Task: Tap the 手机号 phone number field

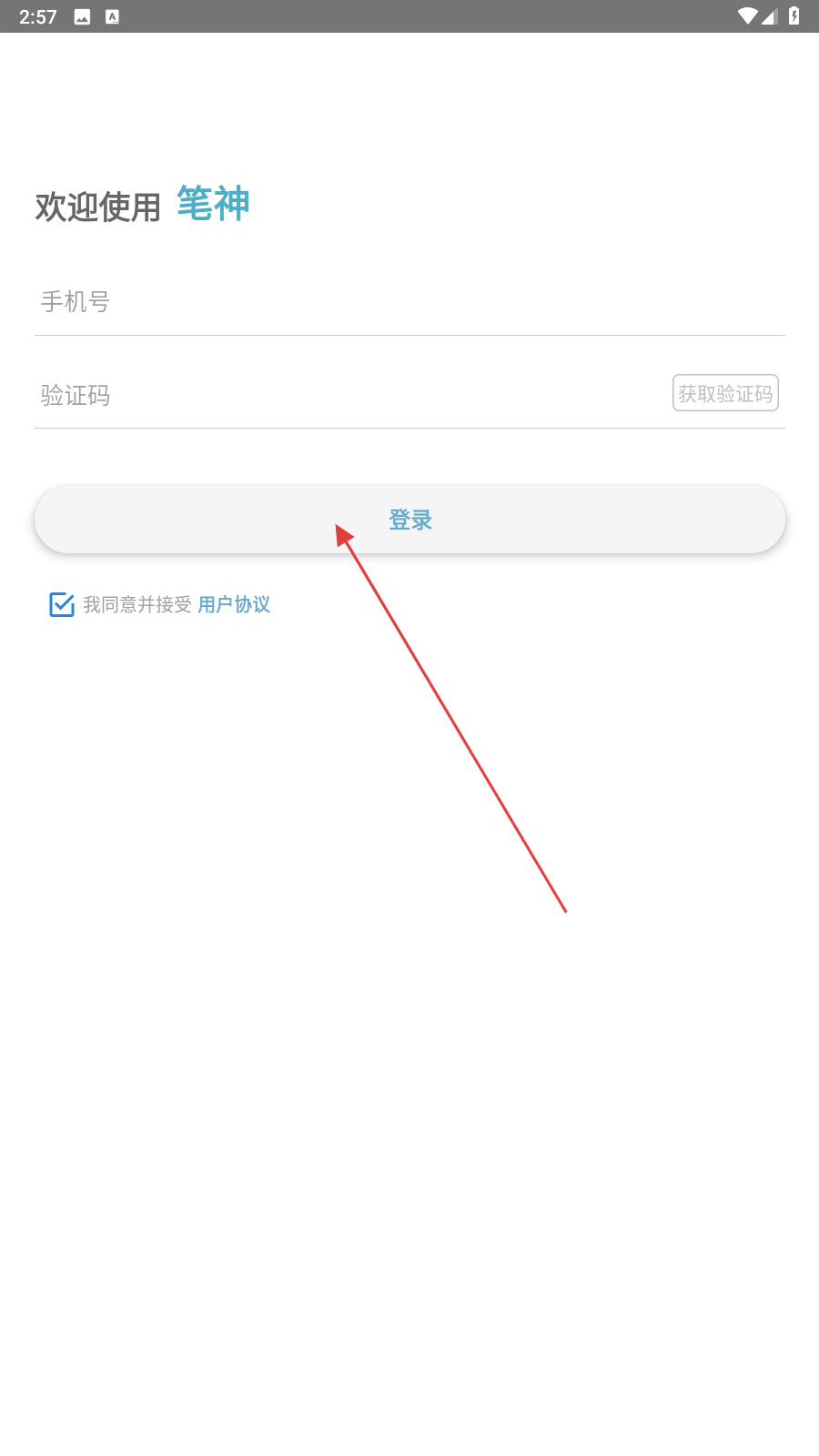Action: point(409,302)
